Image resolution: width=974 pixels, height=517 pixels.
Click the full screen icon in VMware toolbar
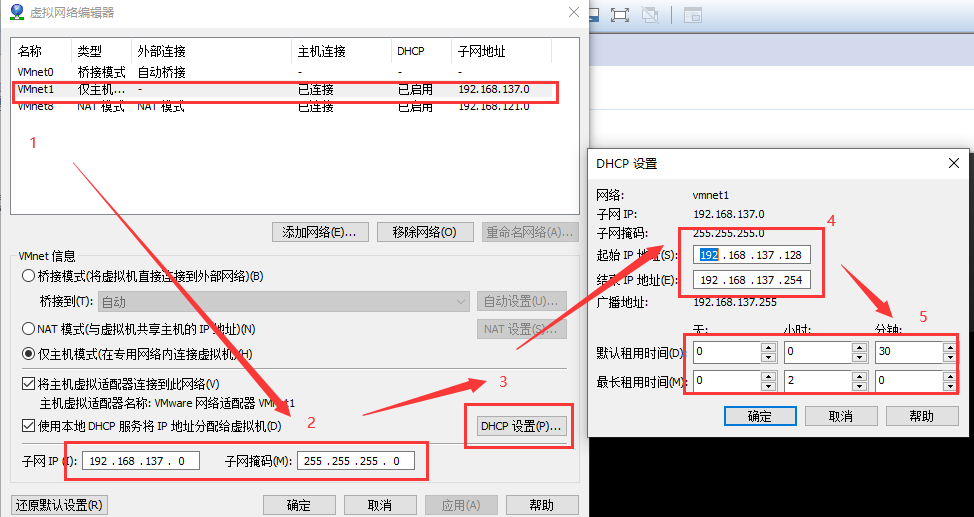tap(619, 15)
